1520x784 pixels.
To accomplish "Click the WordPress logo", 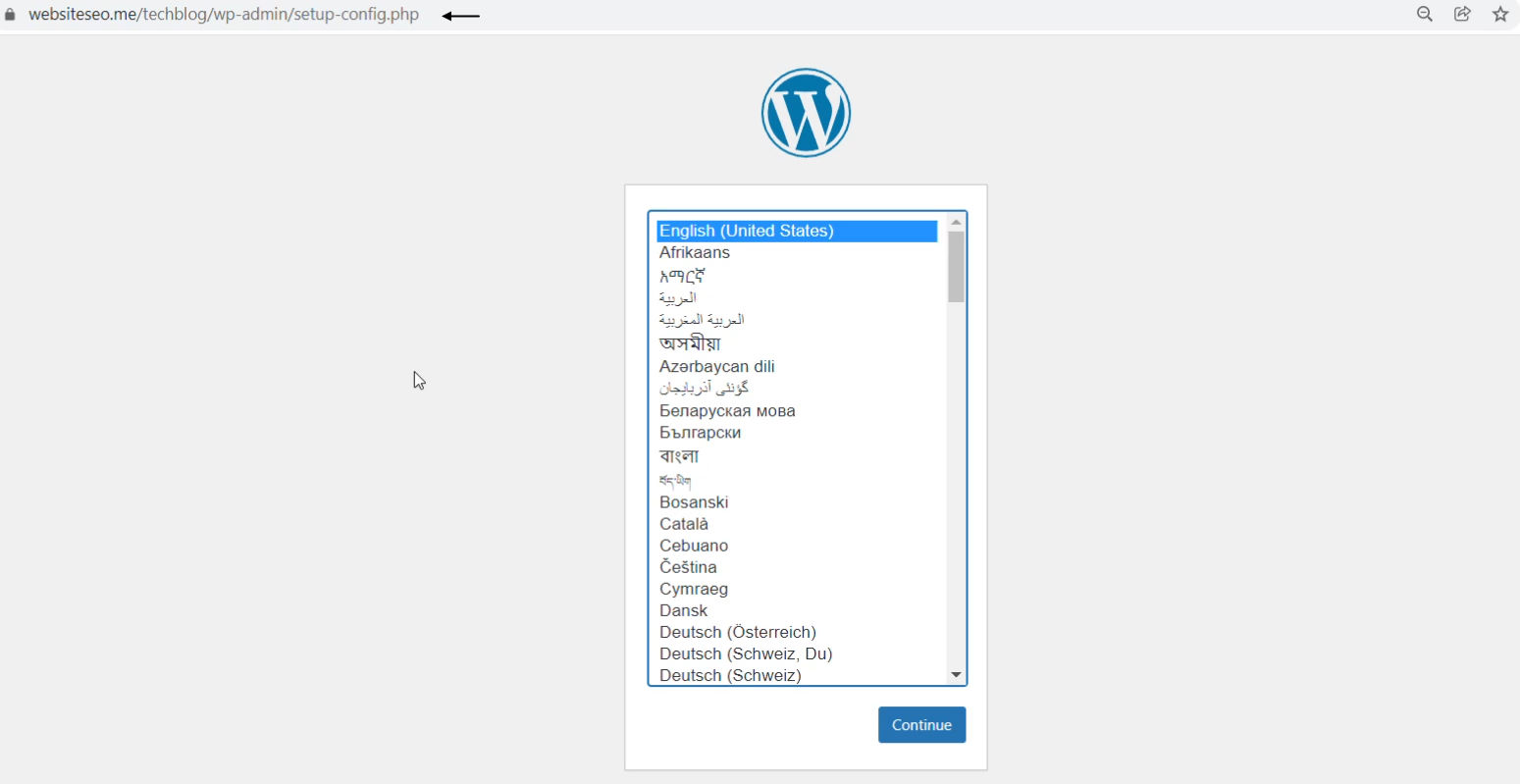I will [x=806, y=113].
